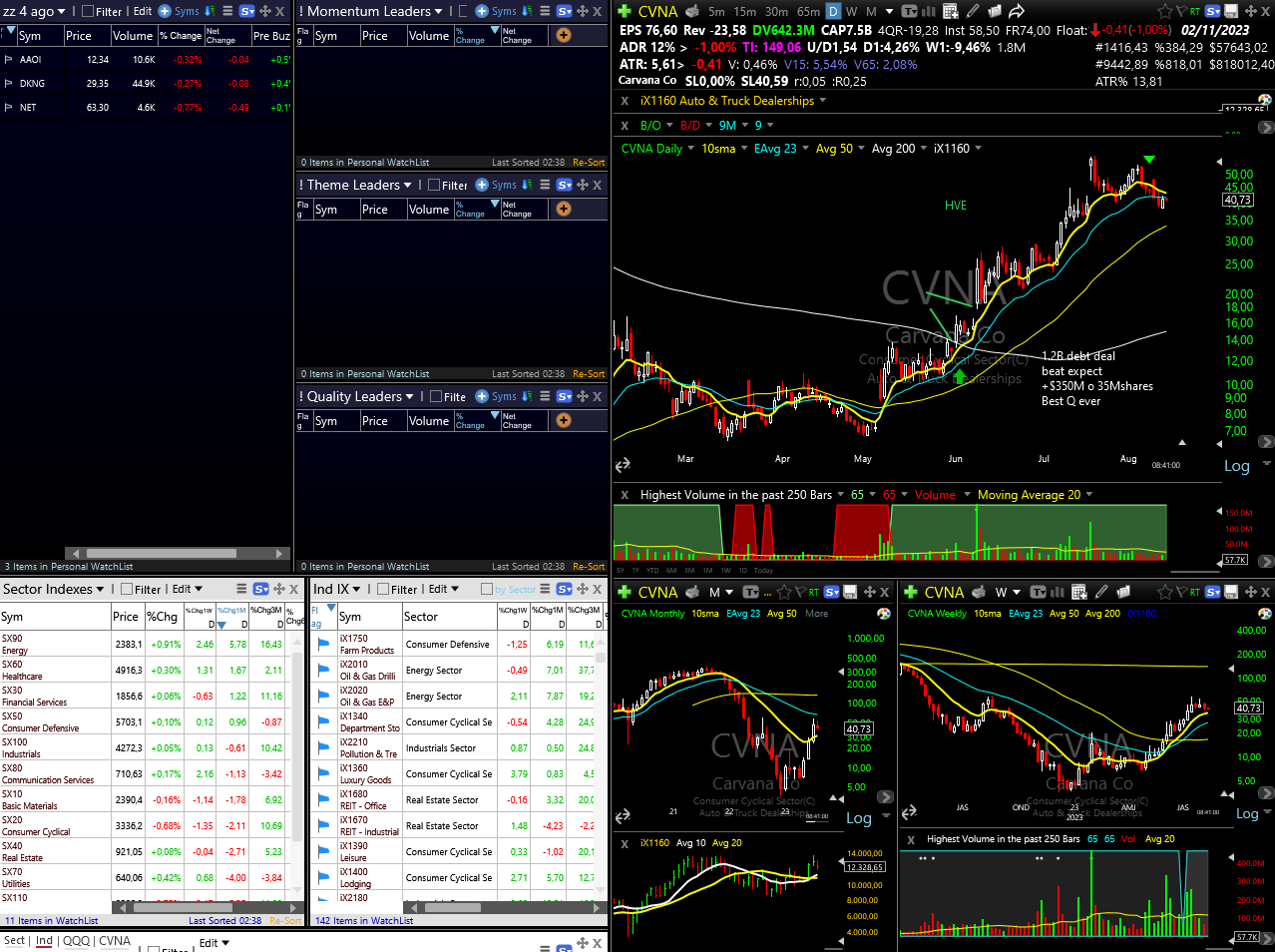Add a column in the Theme Leaders list
This screenshot has width=1275, height=952.
[x=564, y=209]
